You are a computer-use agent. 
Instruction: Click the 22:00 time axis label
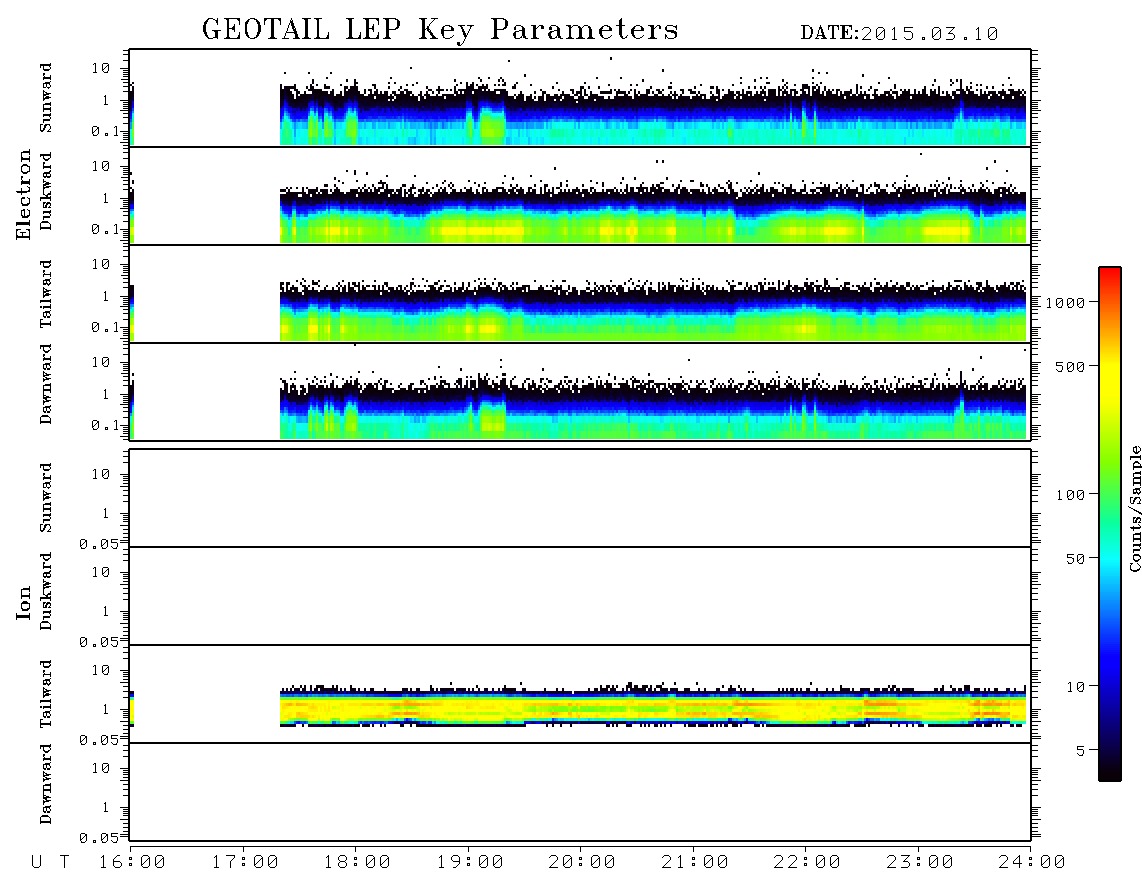click(x=807, y=862)
